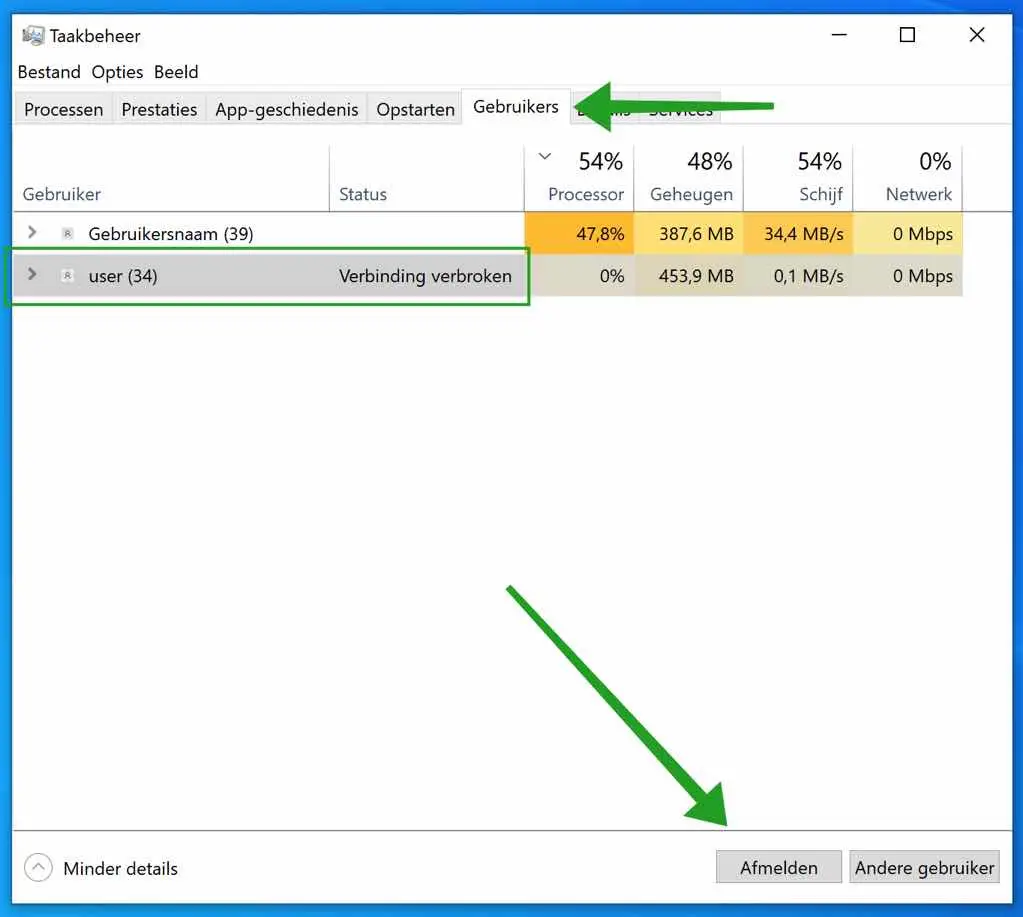1023x917 pixels.
Task: Click the sort chevron above Processor column
Action: coord(545,157)
